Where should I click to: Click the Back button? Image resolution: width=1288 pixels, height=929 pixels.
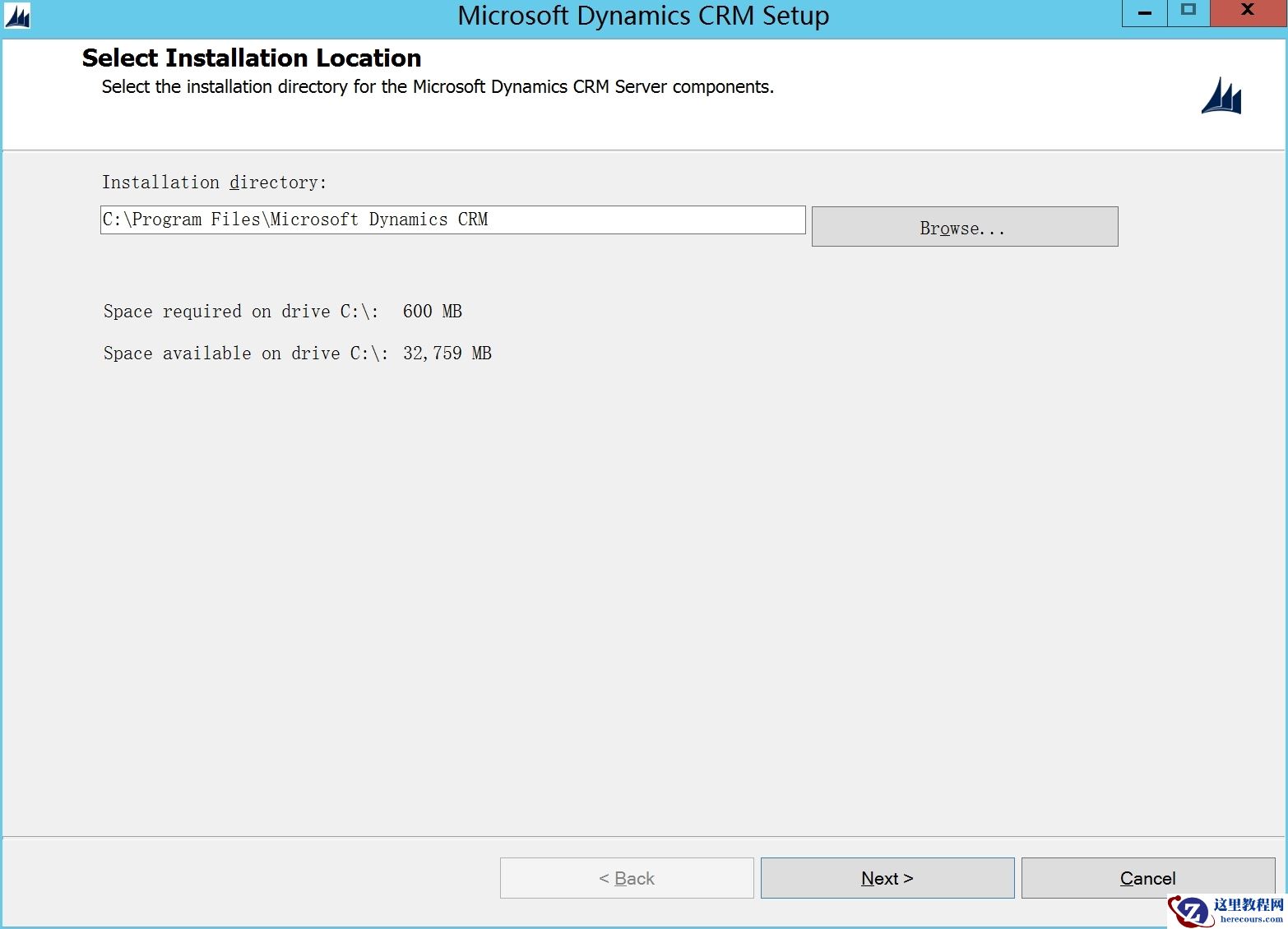(626, 878)
